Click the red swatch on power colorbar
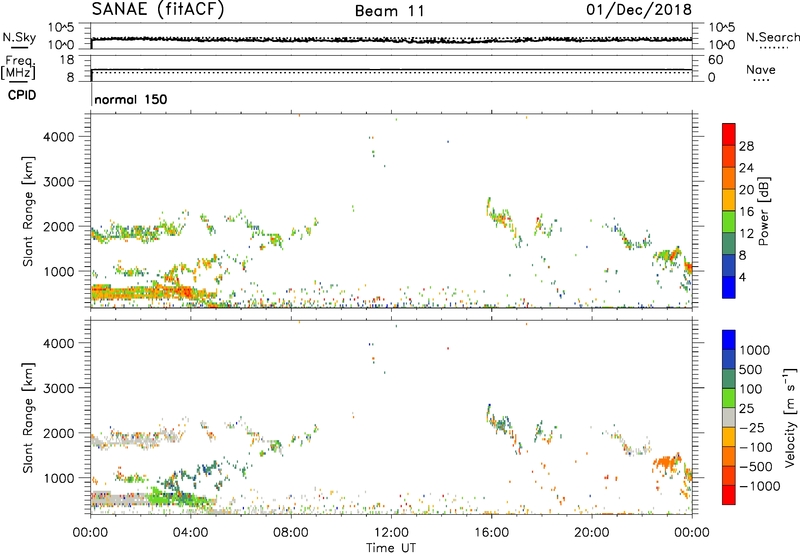 click(729, 134)
